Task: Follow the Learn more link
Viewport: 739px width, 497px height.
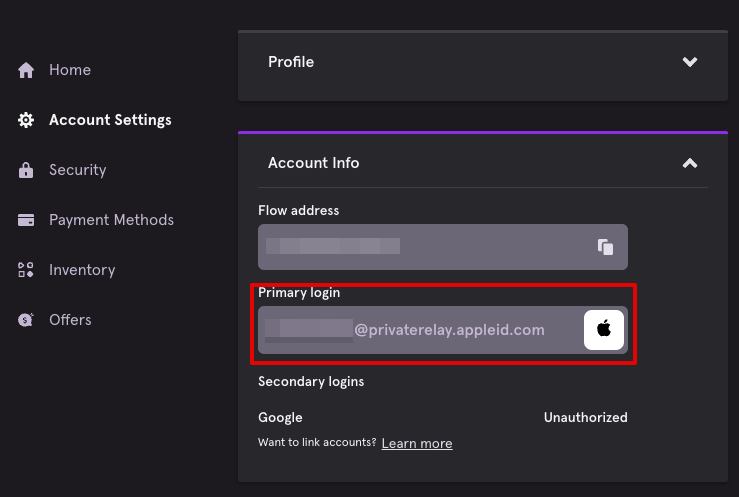Action: click(417, 443)
